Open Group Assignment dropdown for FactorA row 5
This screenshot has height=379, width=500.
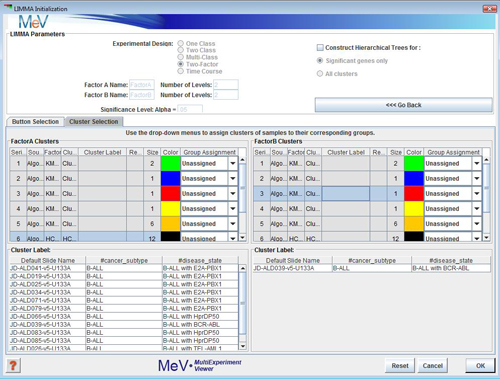point(233,224)
